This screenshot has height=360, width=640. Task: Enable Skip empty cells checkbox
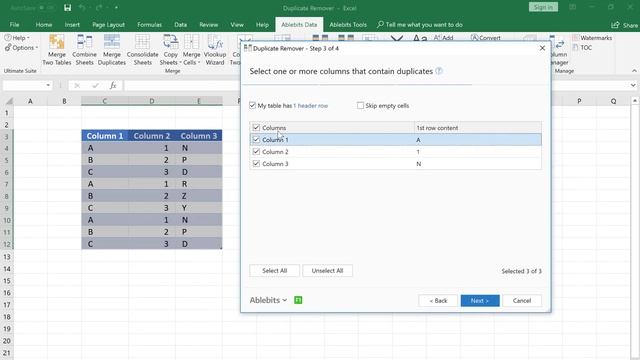point(360,105)
